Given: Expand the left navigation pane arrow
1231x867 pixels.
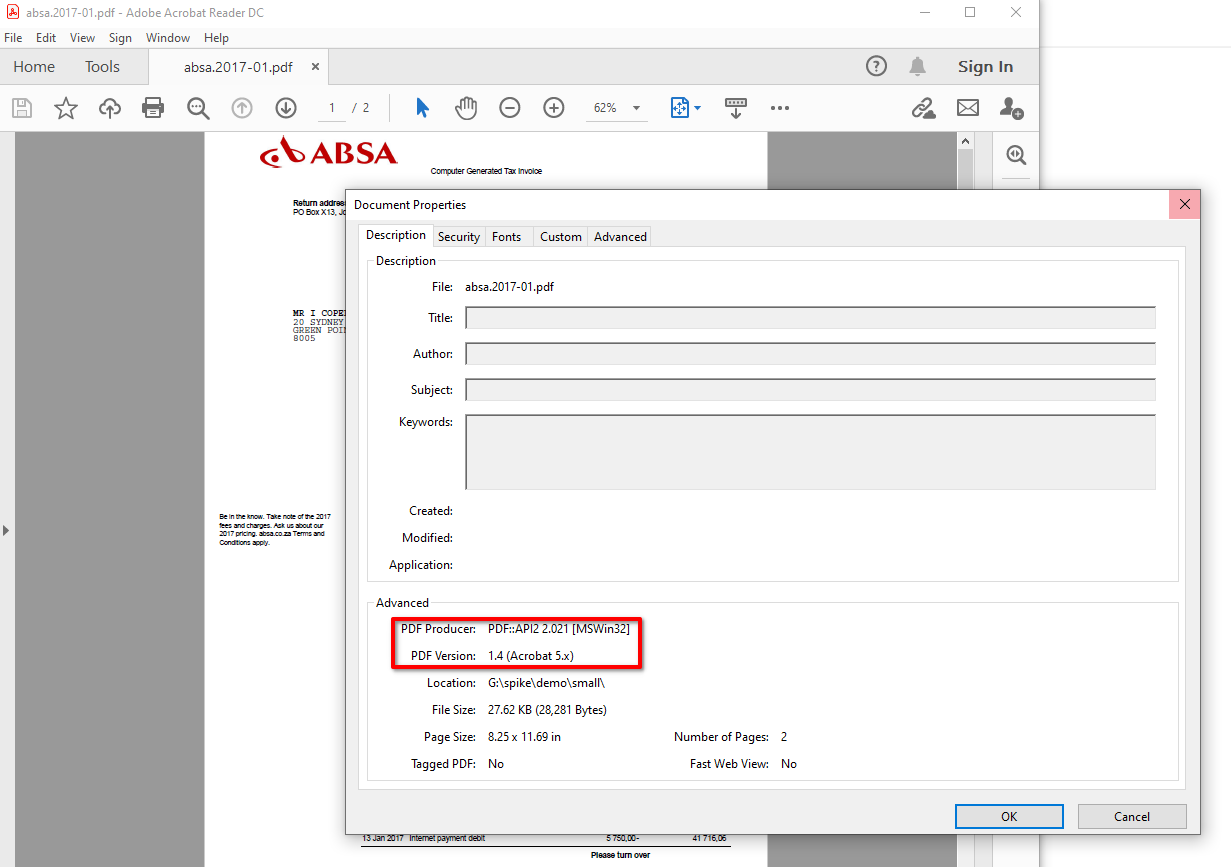Looking at the screenshot, I should point(6,530).
